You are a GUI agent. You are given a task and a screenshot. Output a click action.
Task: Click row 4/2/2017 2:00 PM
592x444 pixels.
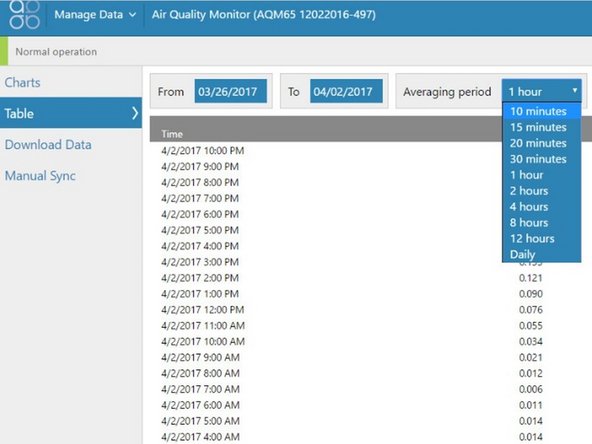[x=200, y=278]
